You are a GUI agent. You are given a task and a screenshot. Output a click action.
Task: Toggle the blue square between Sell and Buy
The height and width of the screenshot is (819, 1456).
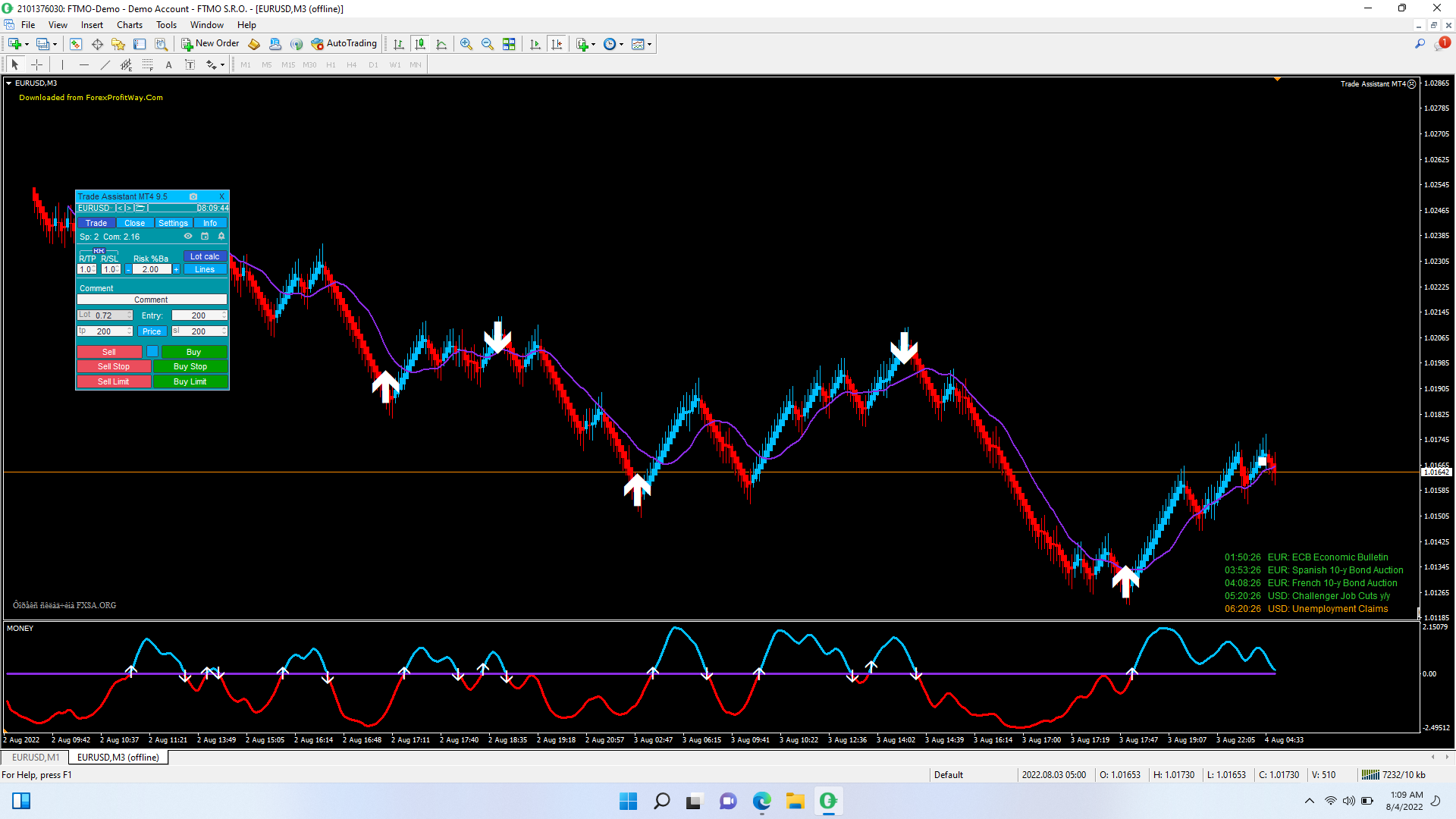point(152,352)
